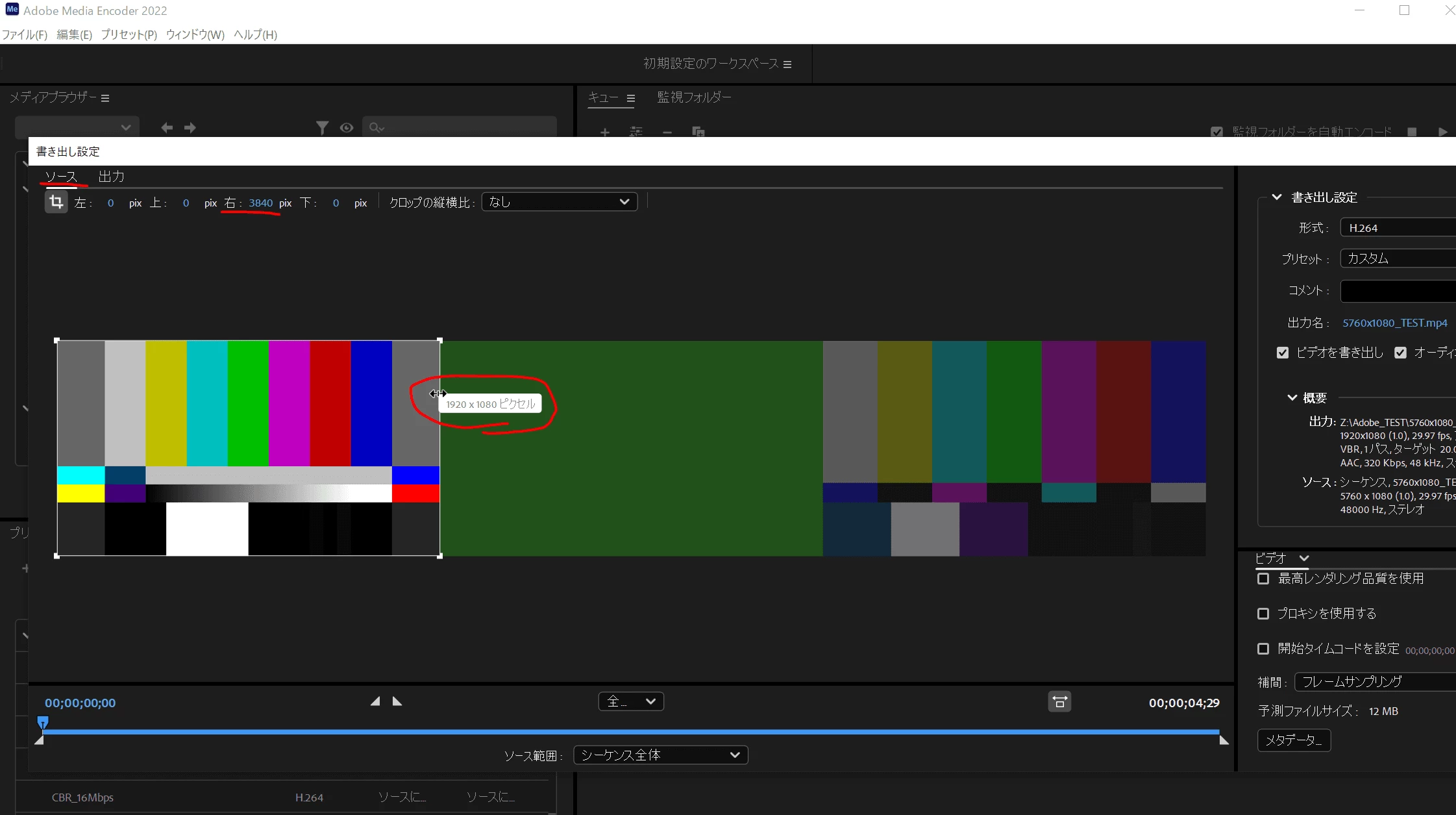
Task: Click the aspect ratio correction icon
Action: click(x=1059, y=702)
